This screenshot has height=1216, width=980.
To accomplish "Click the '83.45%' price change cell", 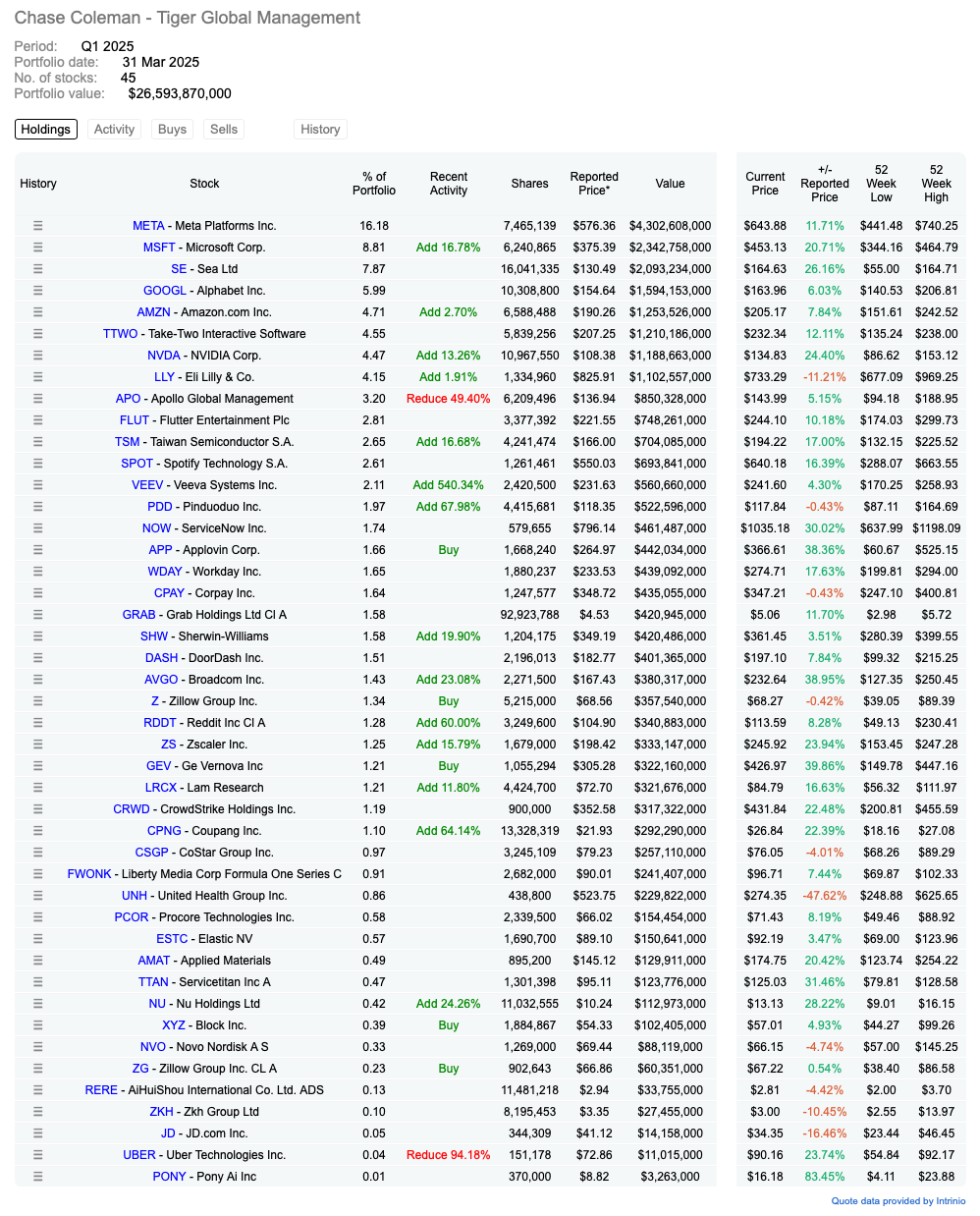I will [x=825, y=1177].
